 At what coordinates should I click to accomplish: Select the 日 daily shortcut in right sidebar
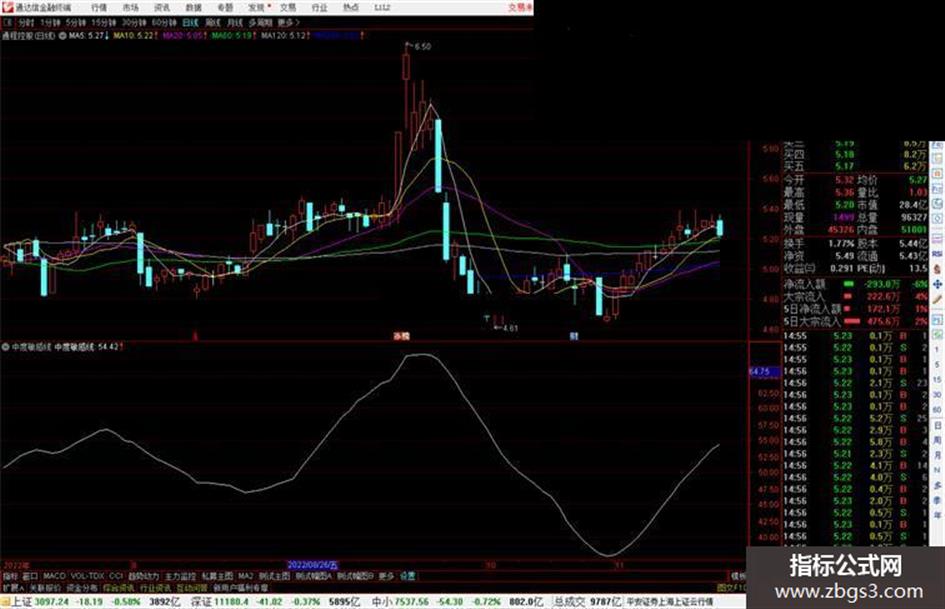[x=937, y=426]
